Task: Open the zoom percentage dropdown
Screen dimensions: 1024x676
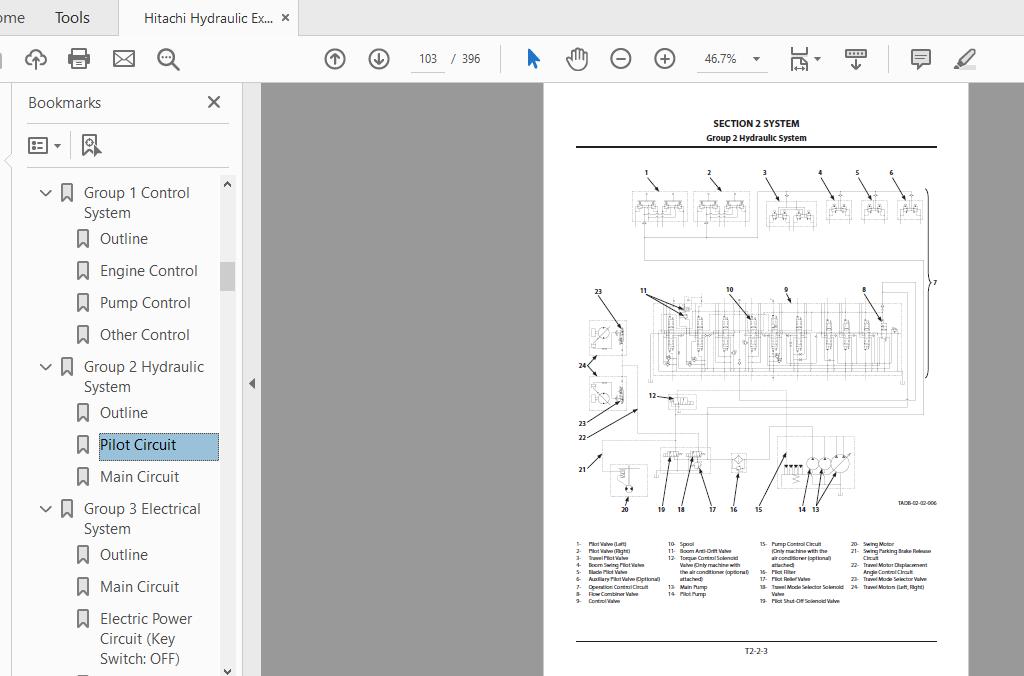Action: (x=756, y=59)
